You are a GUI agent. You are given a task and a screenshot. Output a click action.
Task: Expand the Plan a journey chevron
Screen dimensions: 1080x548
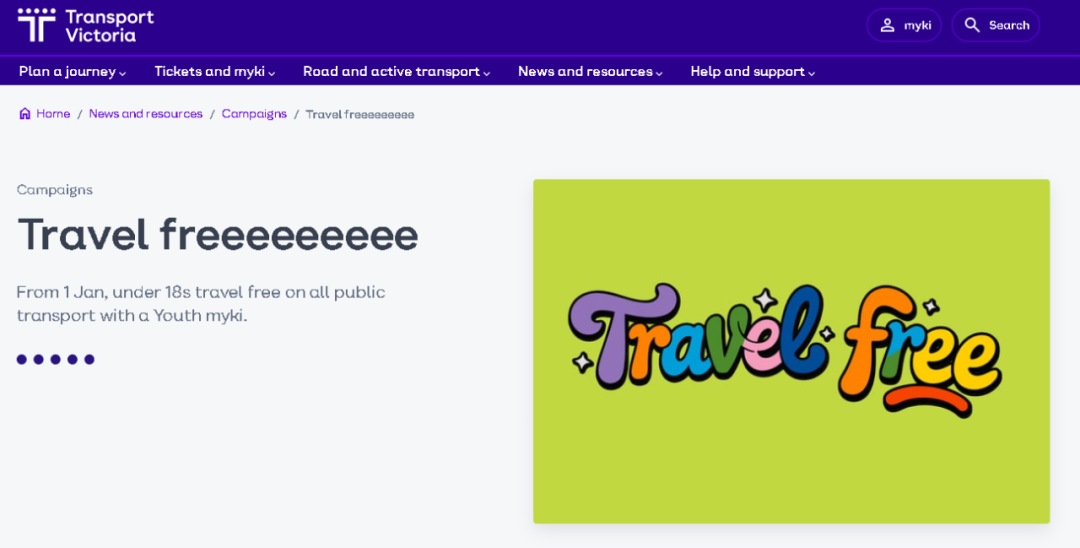tap(123, 73)
